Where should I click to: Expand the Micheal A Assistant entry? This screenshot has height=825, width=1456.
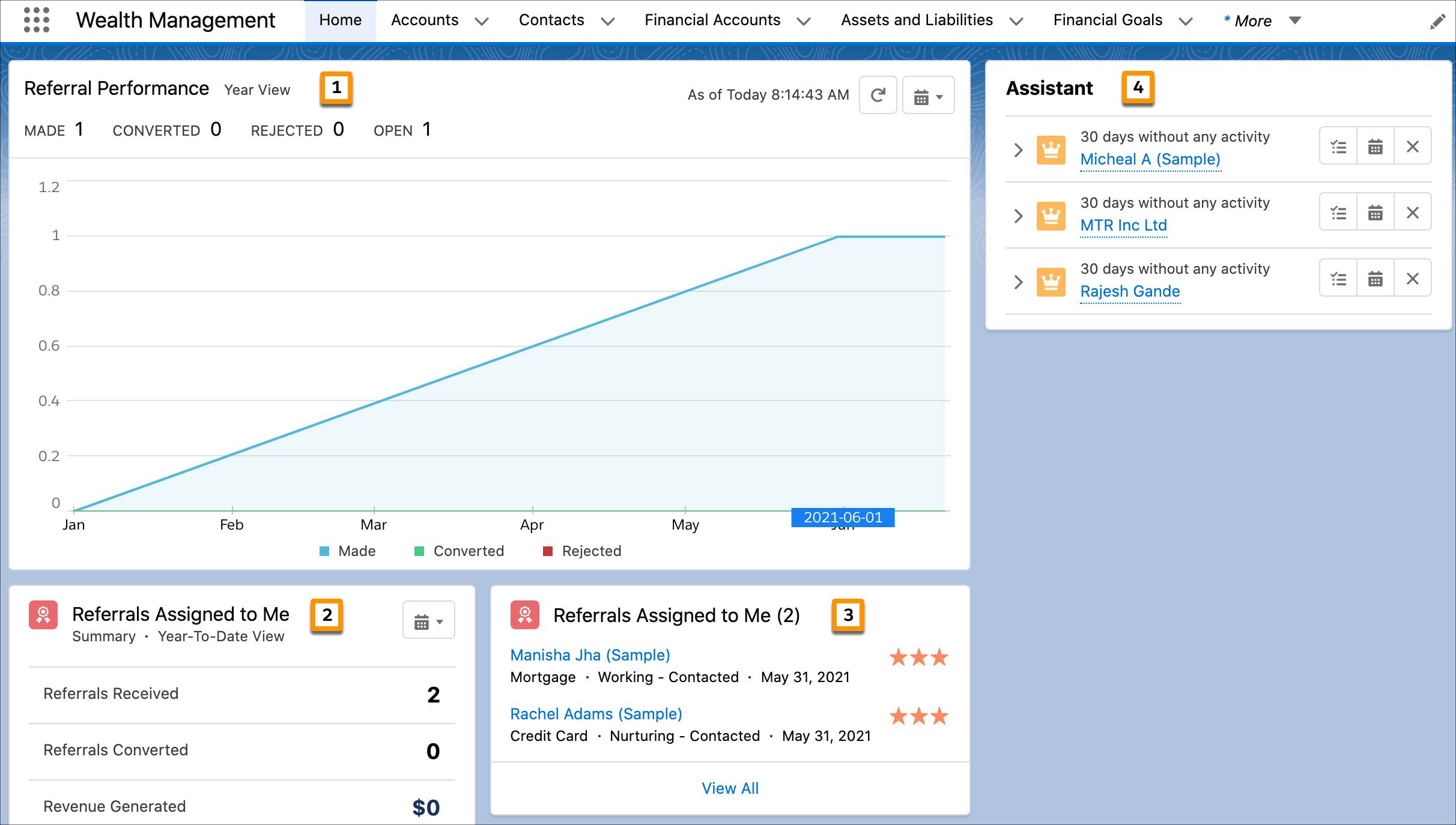[x=1018, y=148]
